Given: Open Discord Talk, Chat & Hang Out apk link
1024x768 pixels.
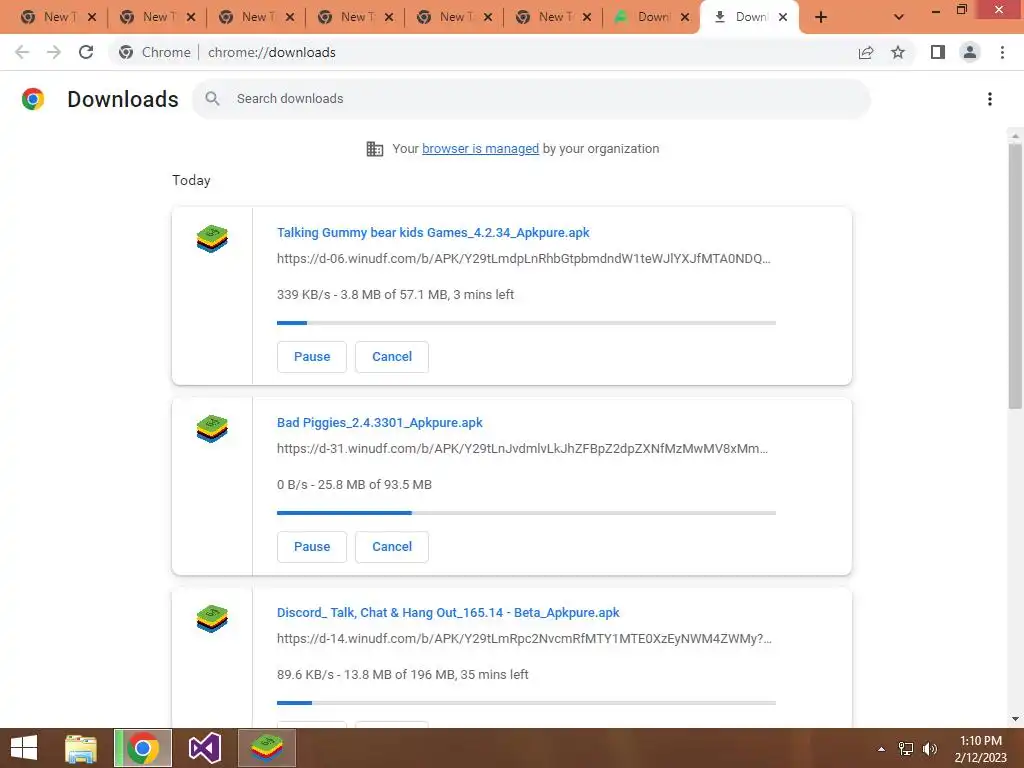Looking at the screenshot, I should [x=448, y=613].
